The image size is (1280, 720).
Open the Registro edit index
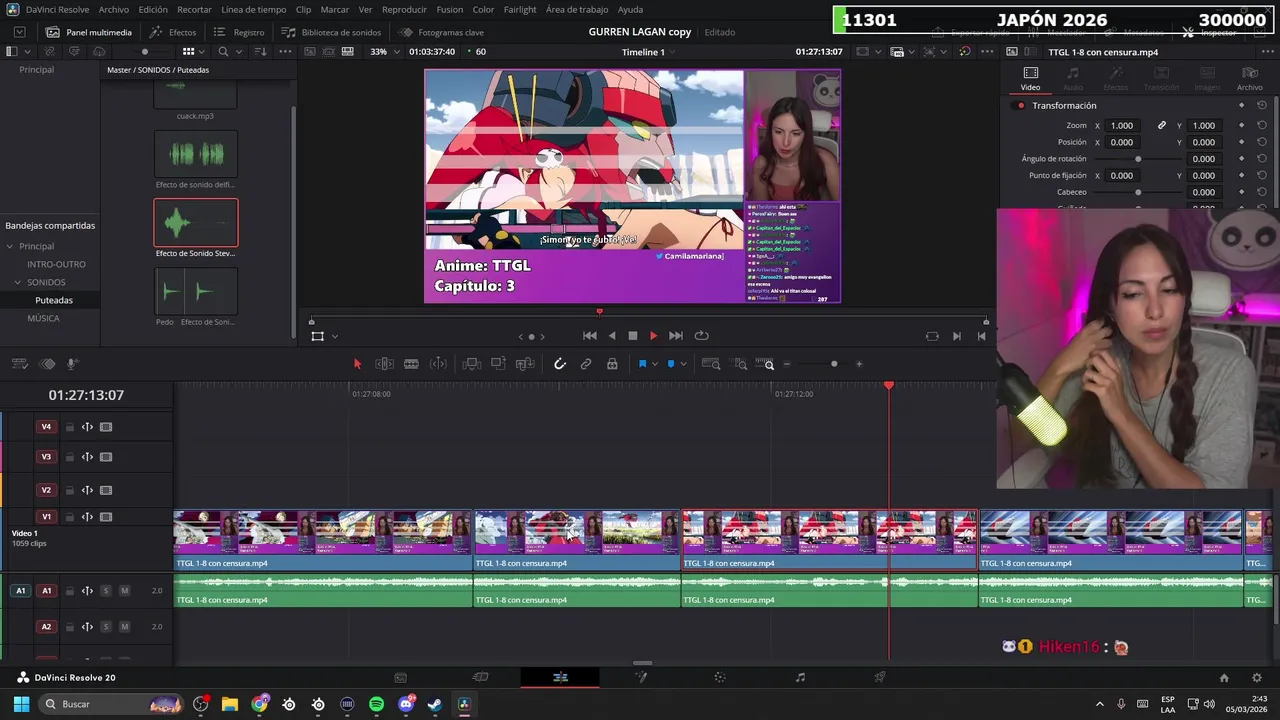(240, 32)
